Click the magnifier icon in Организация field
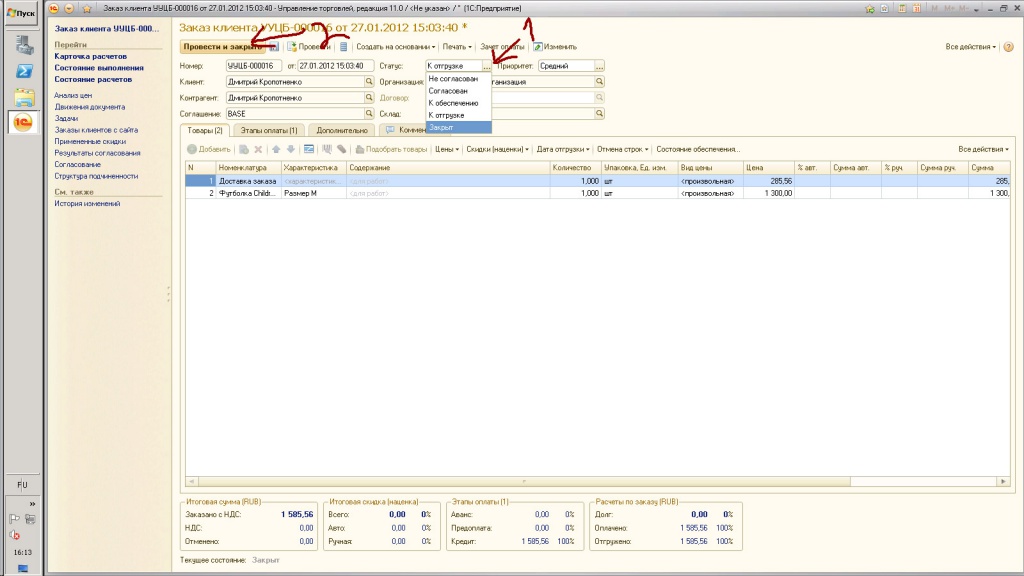The width and height of the screenshot is (1024, 576). (599, 82)
